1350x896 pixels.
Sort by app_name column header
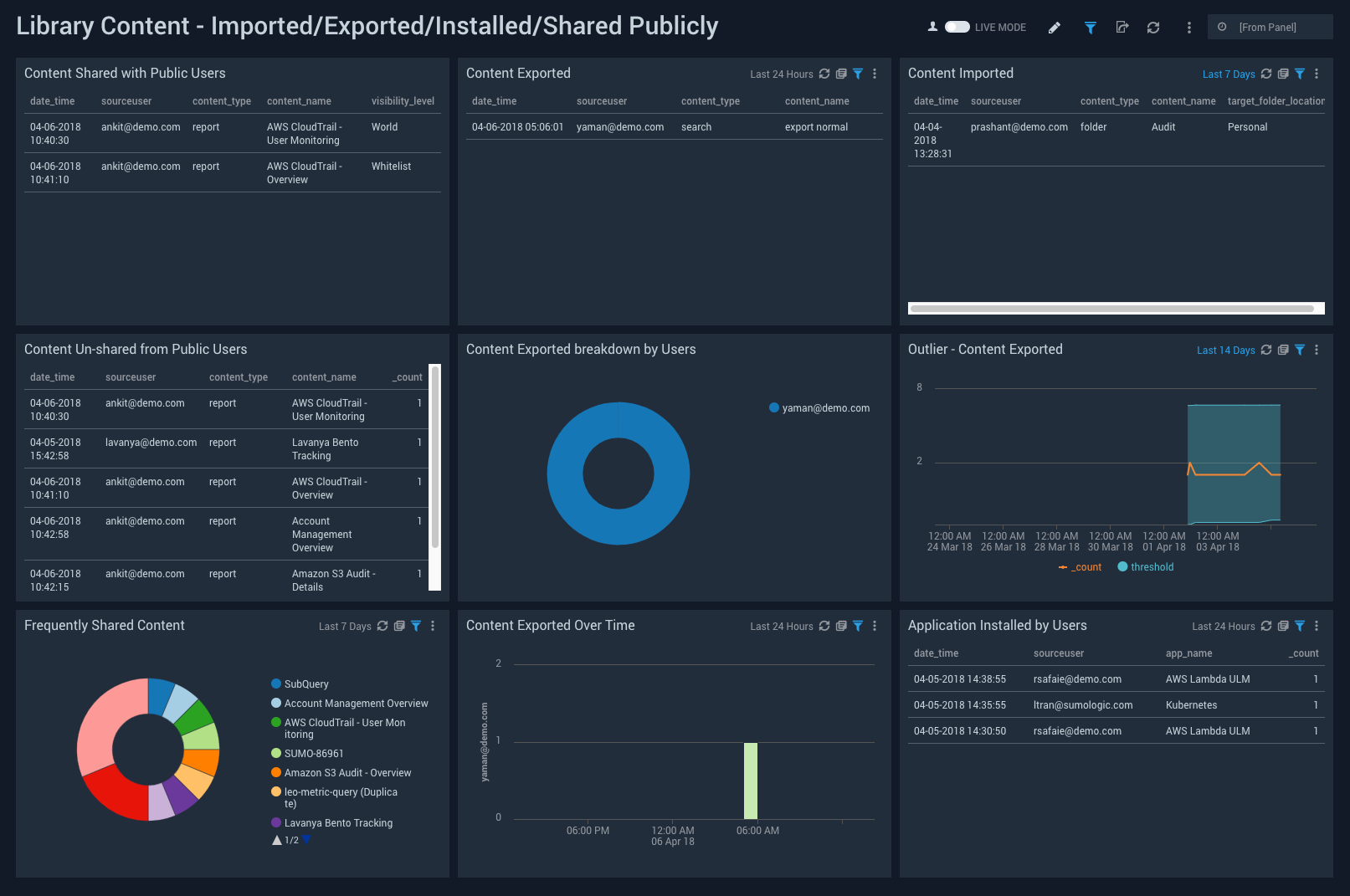tap(1188, 653)
